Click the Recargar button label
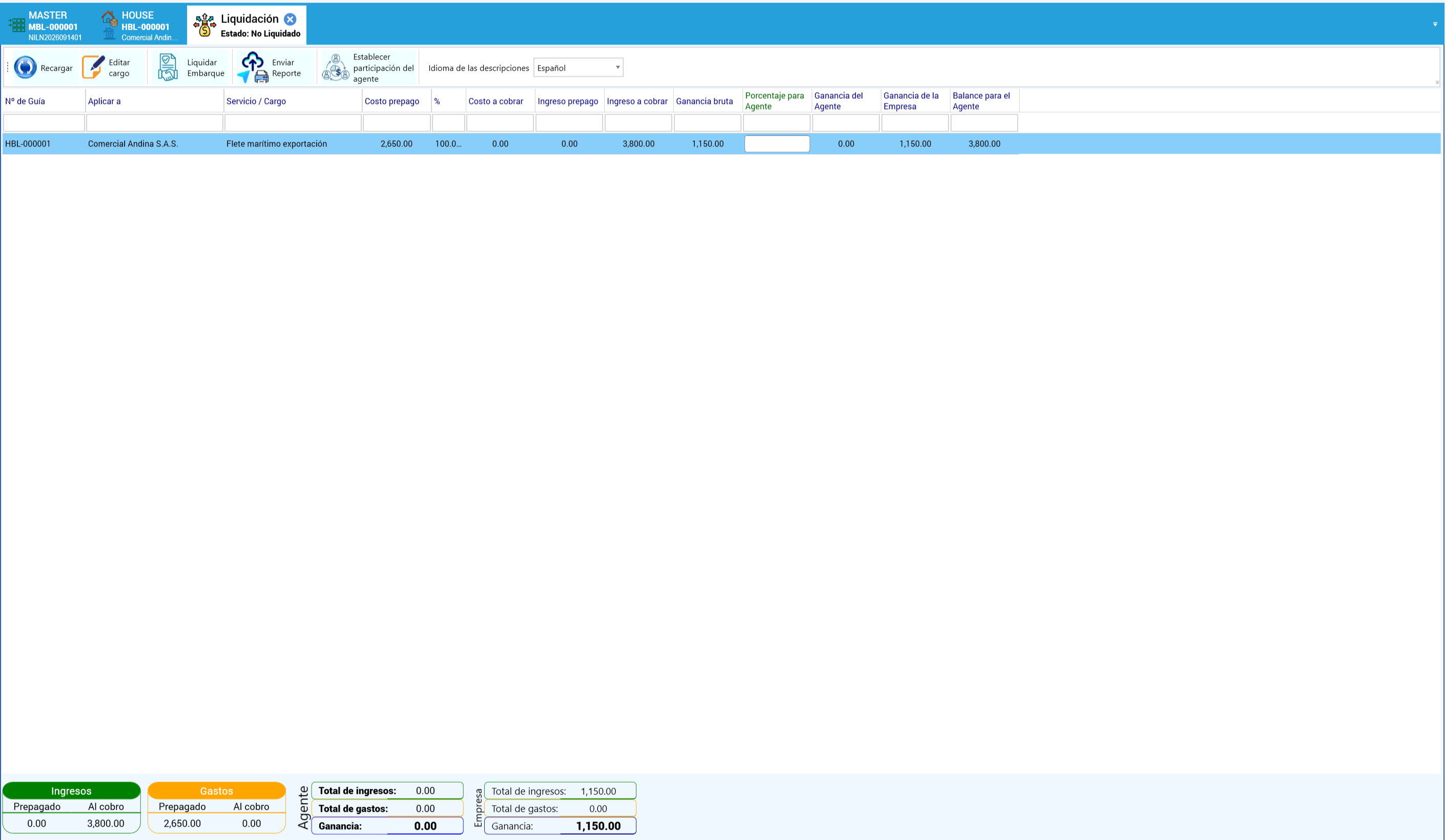This screenshot has width=1445, height=840. tap(56, 68)
